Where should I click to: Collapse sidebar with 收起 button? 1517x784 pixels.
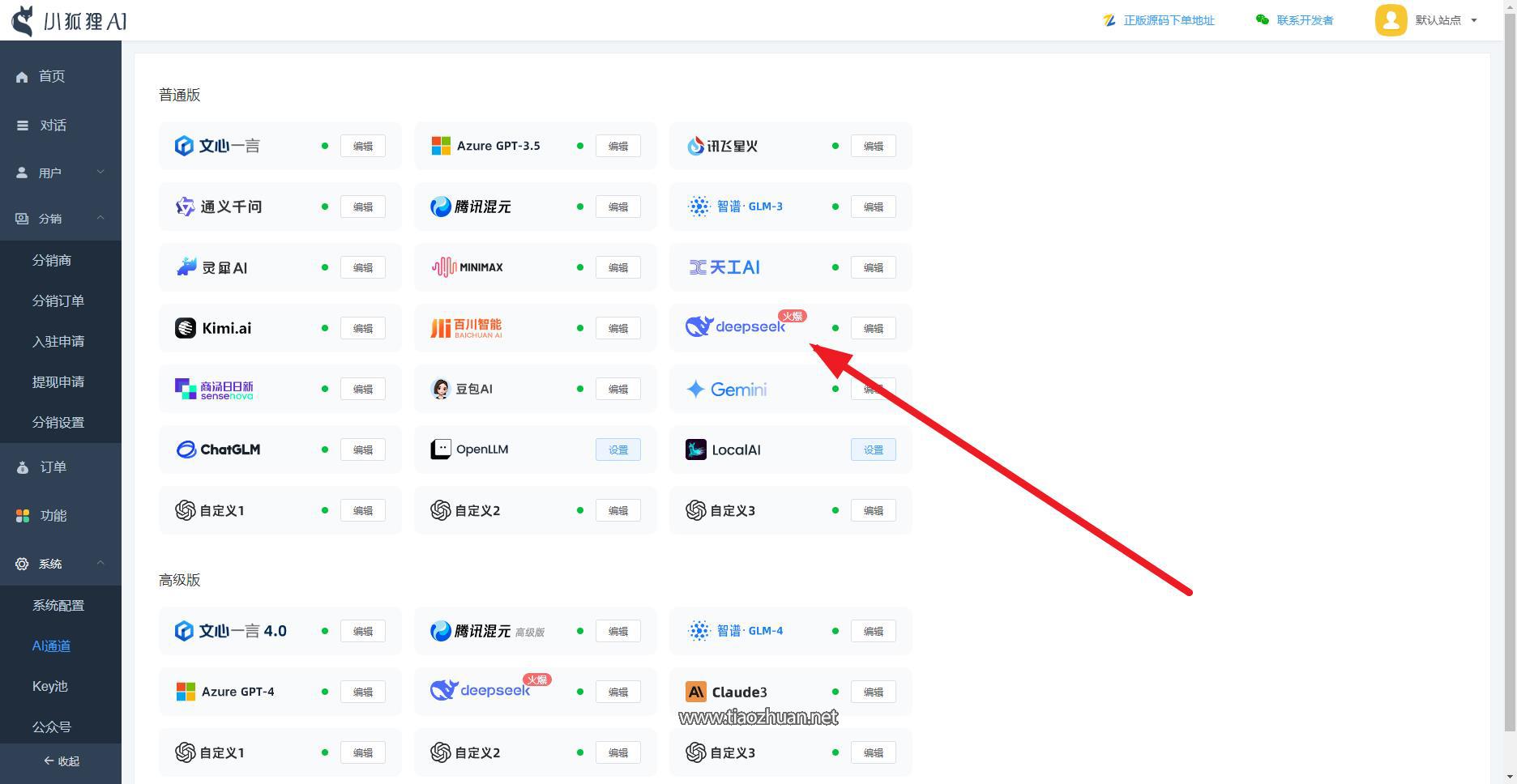[x=61, y=761]
